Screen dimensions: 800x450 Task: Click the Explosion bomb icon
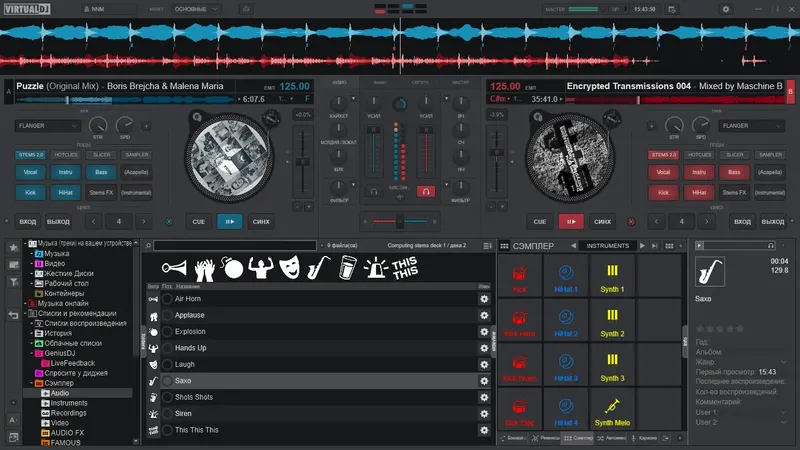pos(232,267)
